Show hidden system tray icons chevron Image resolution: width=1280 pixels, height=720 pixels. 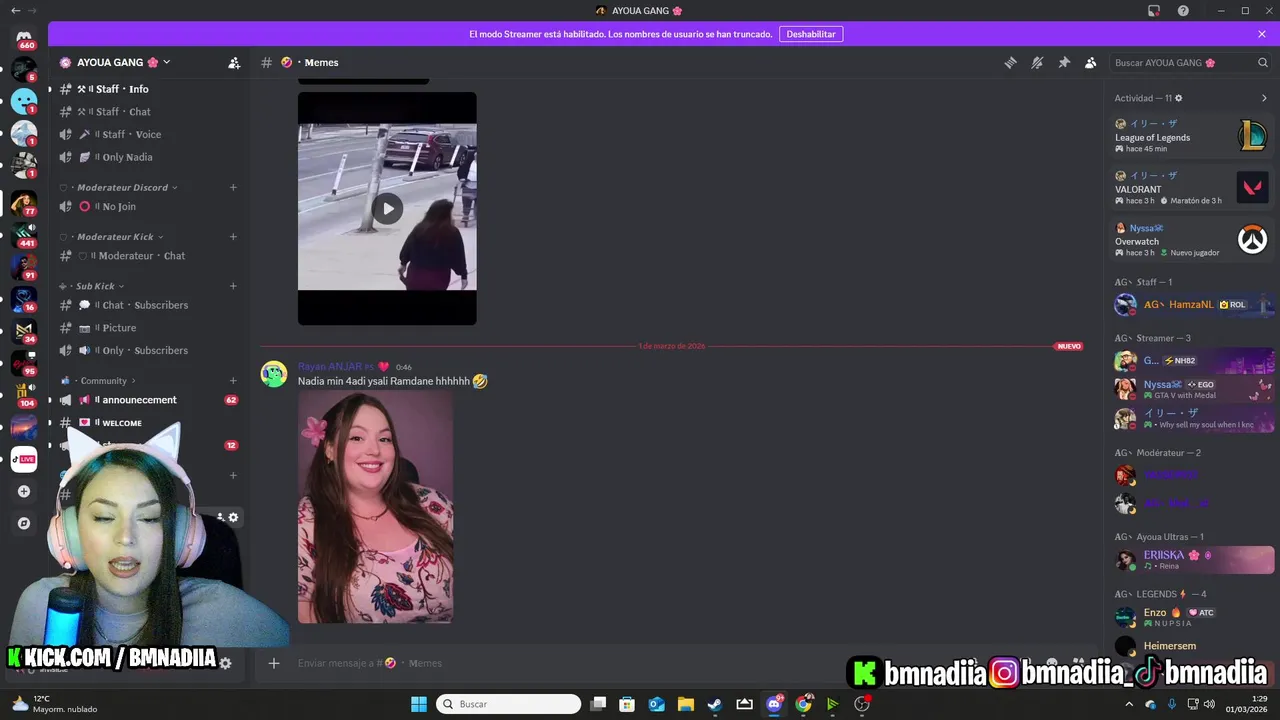tap(1130, 704)
